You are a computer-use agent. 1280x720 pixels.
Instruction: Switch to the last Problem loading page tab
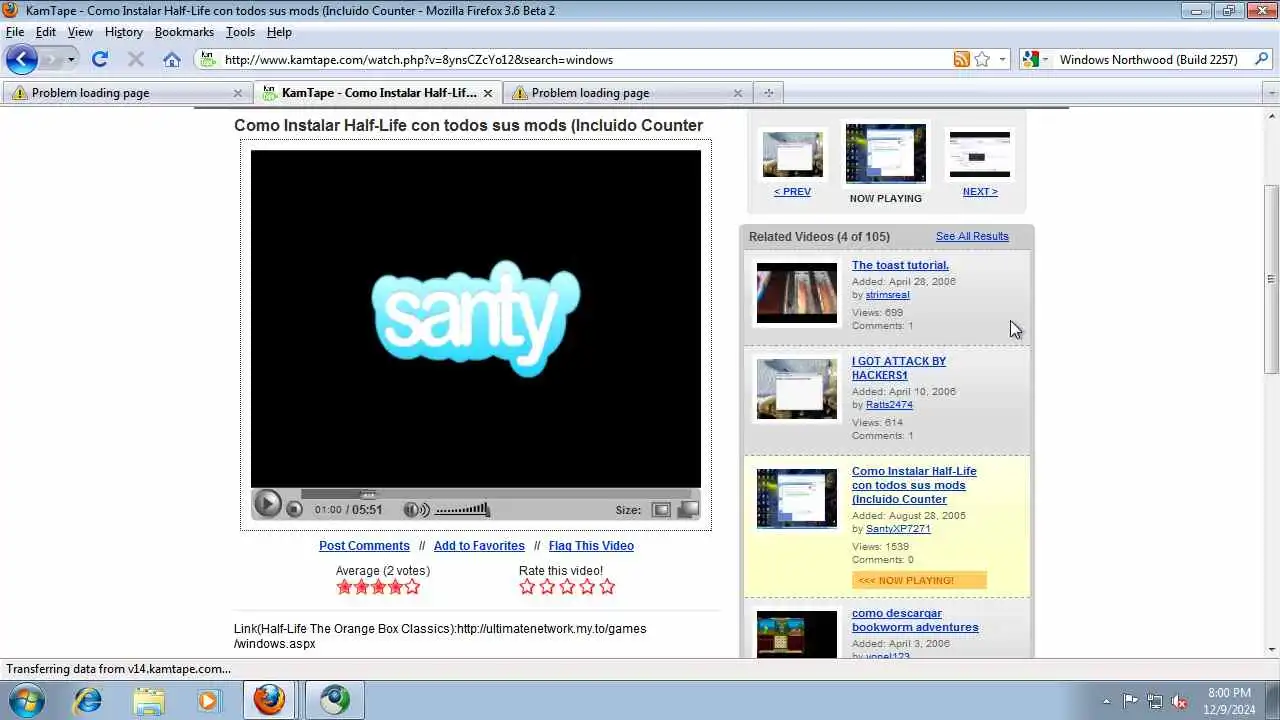pyautogui.click(x=627, y=93)
